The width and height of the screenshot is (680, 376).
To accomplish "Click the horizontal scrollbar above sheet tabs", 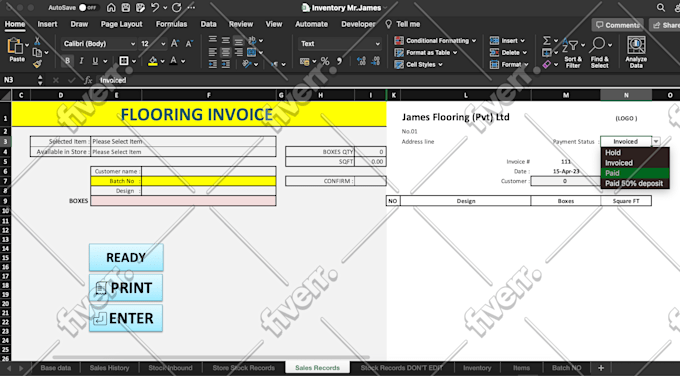I will point(210,358).
